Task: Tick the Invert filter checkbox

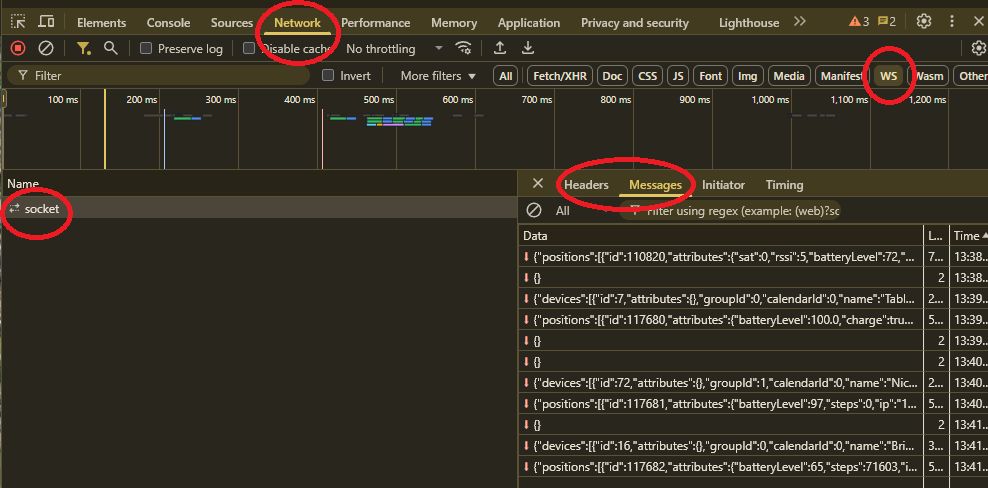Action: click(328, 75)
